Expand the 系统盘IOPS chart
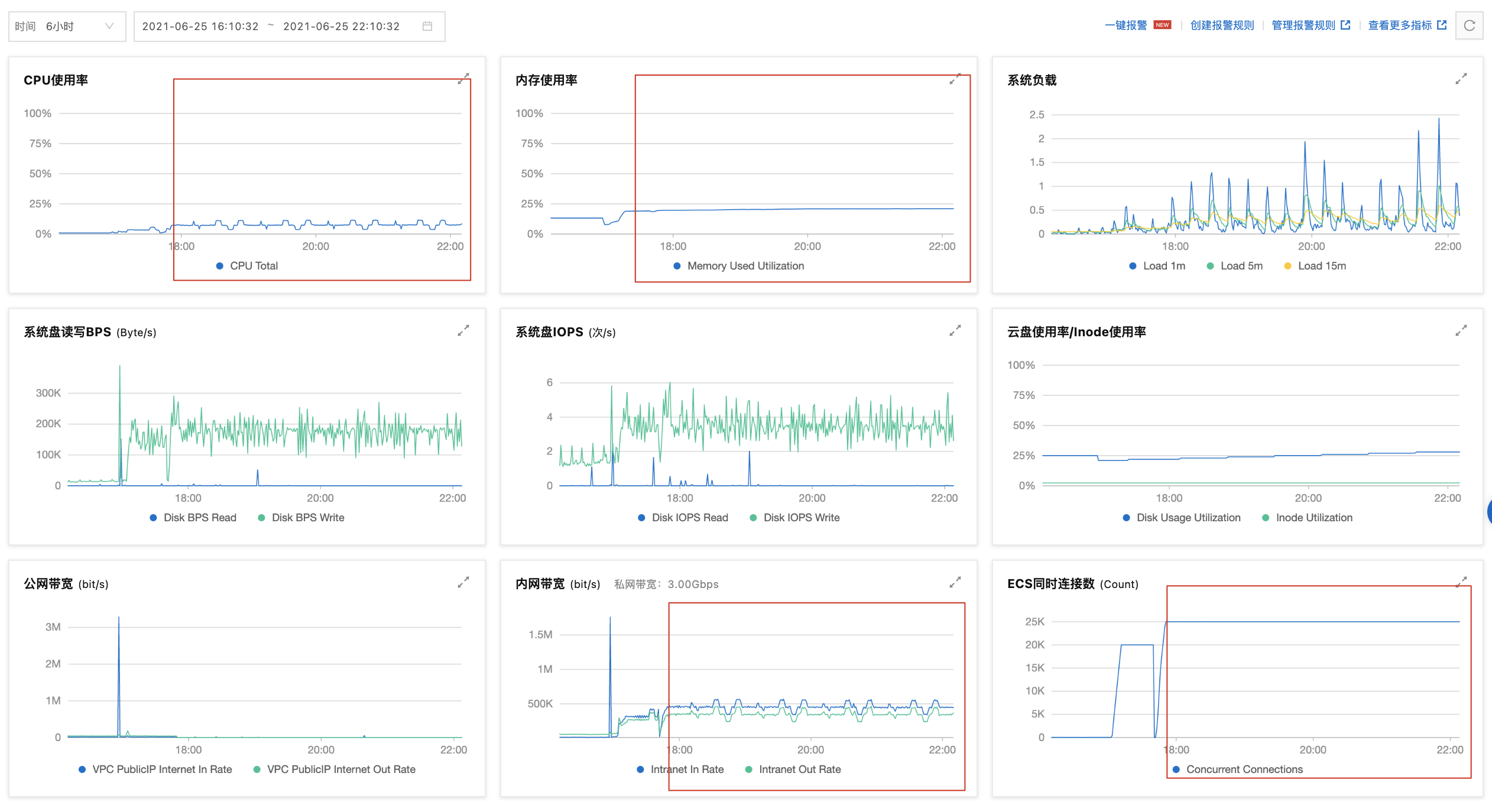The image size is (1492, 812). (955, 330)
